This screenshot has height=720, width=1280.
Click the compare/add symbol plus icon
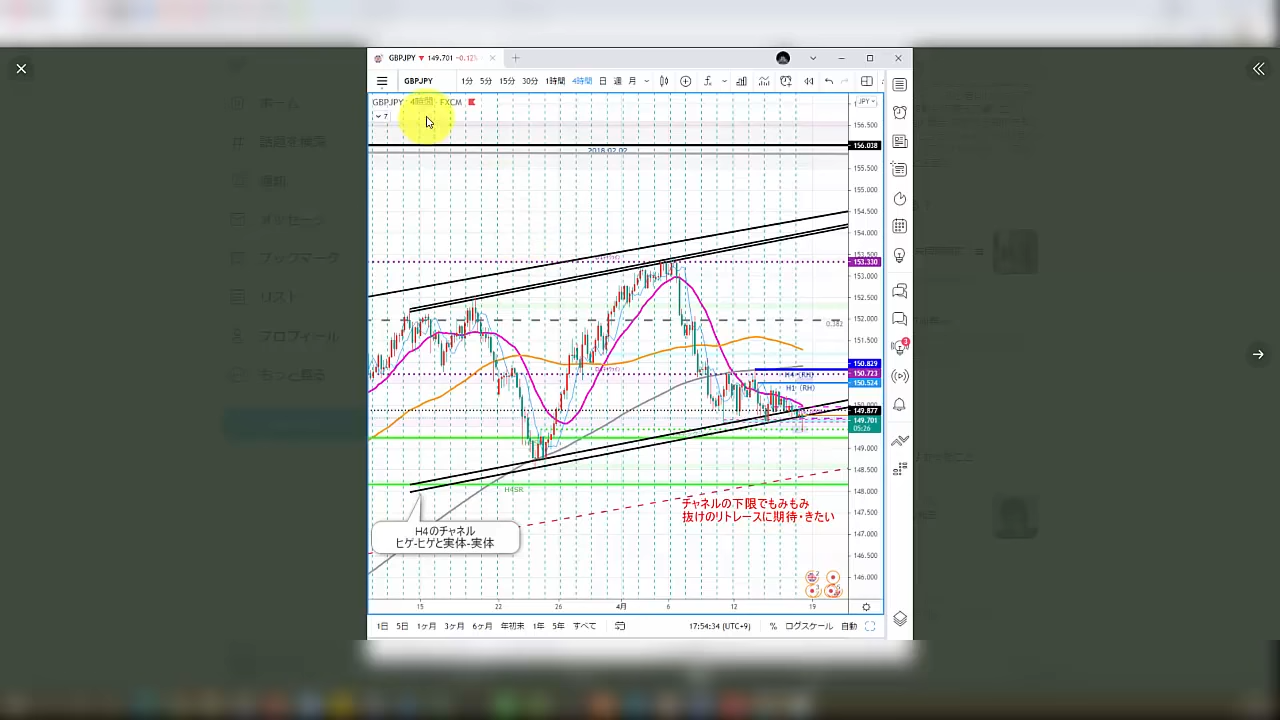point(685,81)
